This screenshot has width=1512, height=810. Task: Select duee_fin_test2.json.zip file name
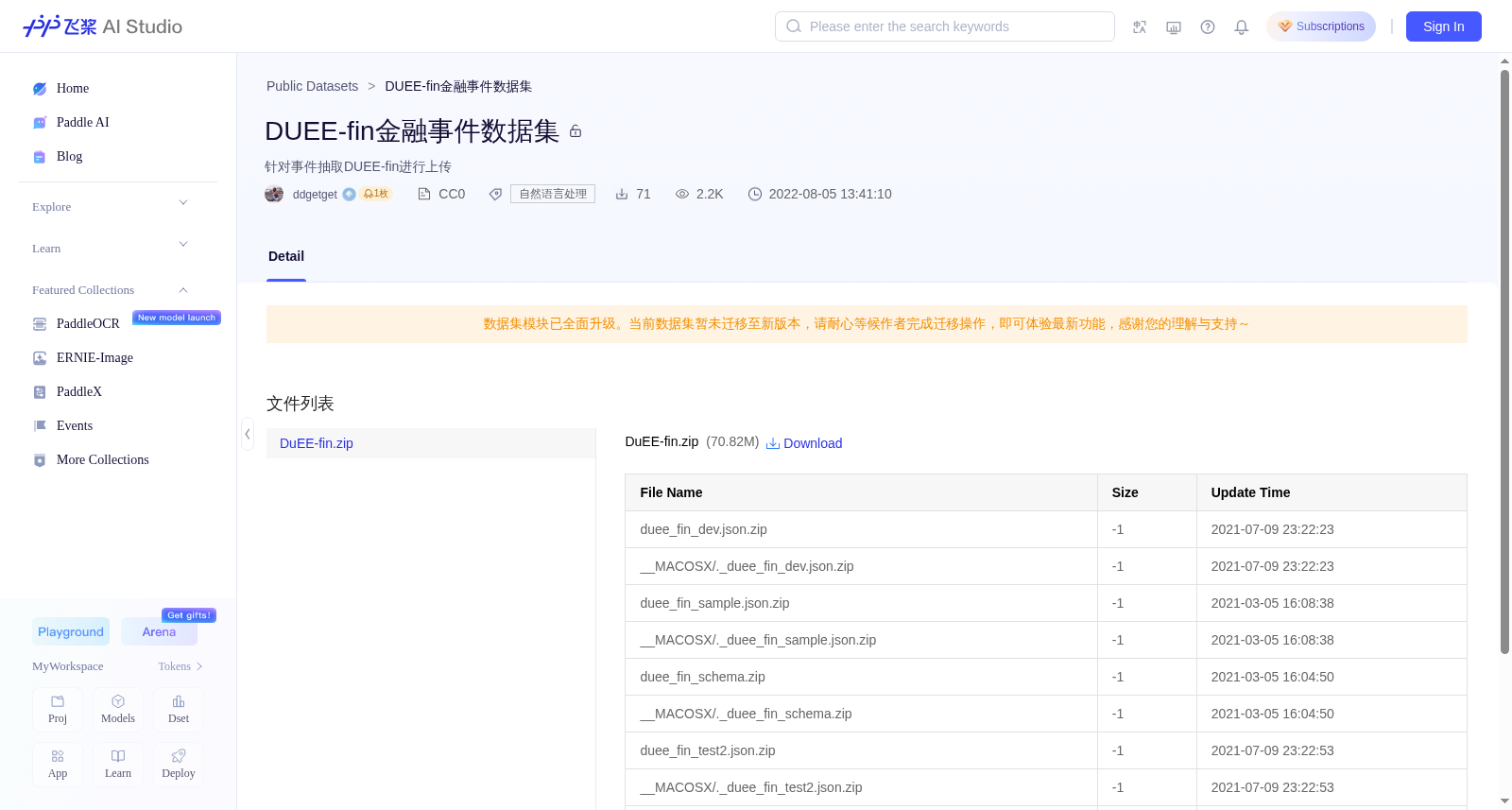tap(708, 750)
